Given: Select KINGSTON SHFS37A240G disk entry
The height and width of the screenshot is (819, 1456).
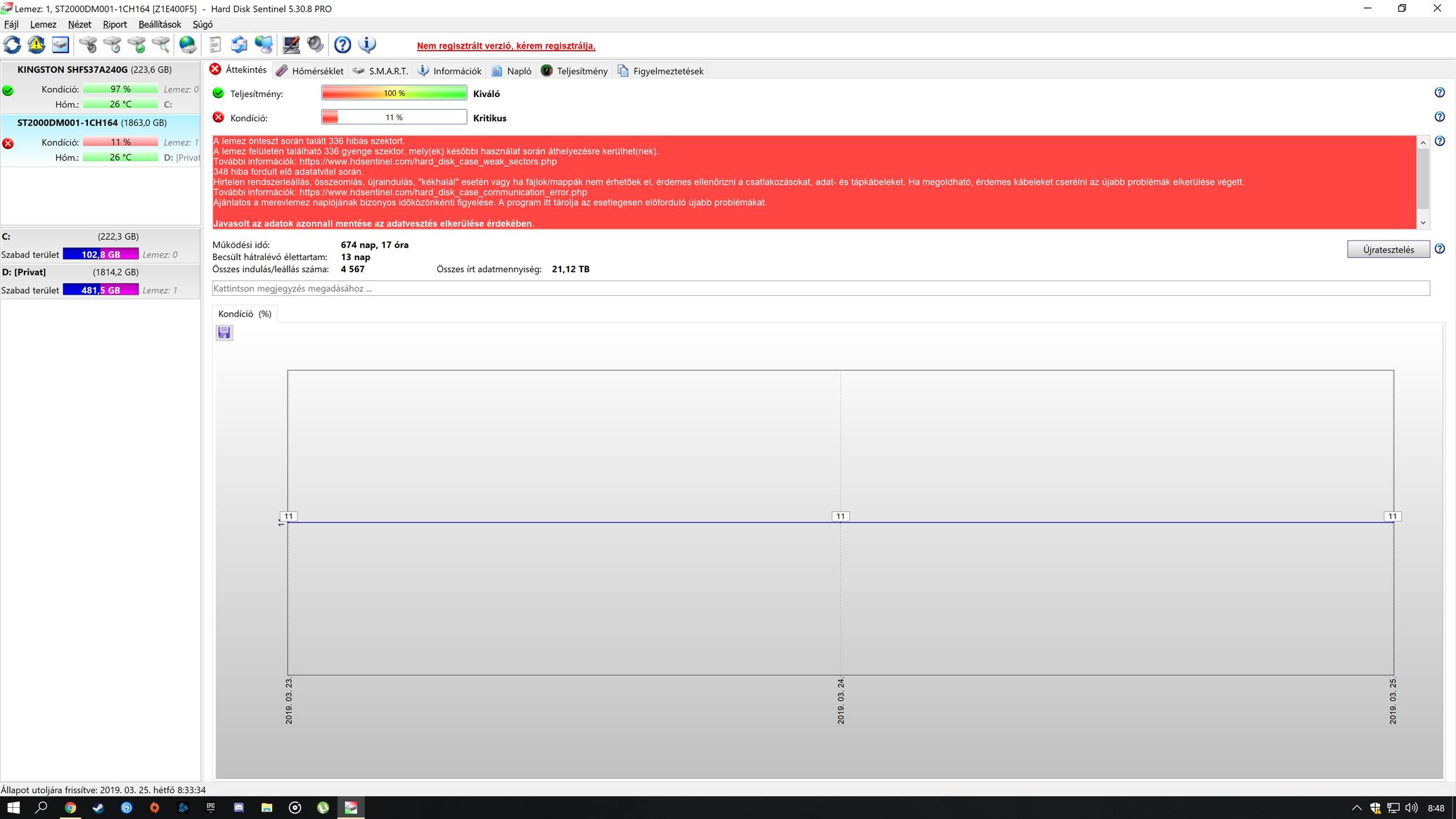Looking at the screenshot, I should tap(101, 87).
